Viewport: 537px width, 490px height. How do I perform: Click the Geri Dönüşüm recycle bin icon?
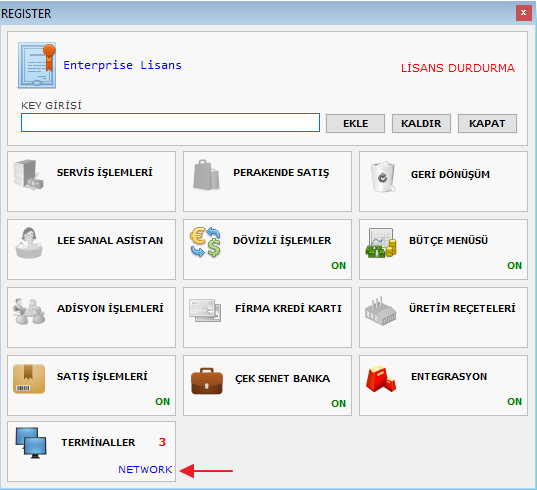pyautogui.click(x=383, y=177)
